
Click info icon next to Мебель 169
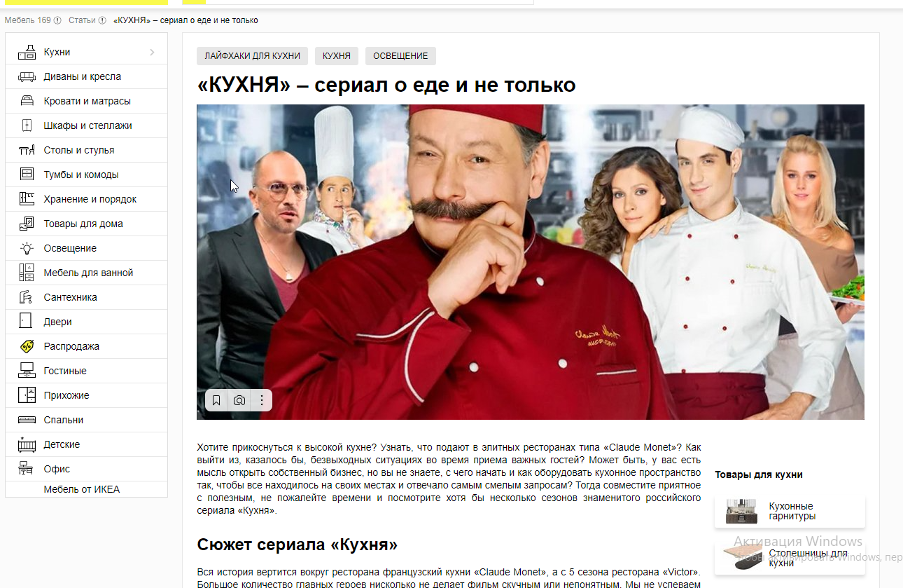[x=57, y=20]
